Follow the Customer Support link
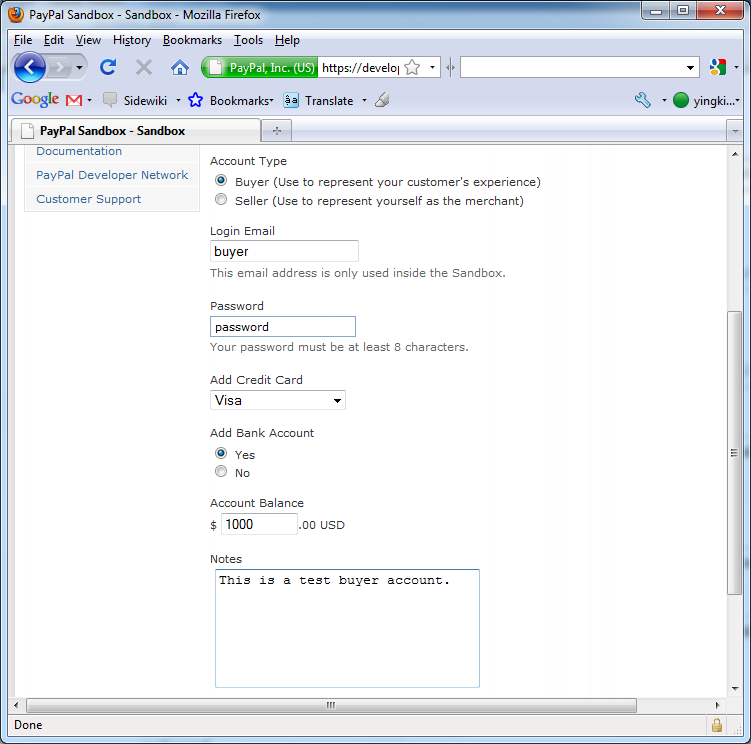This screenshot has height=744, width=751. click(89, 199)
